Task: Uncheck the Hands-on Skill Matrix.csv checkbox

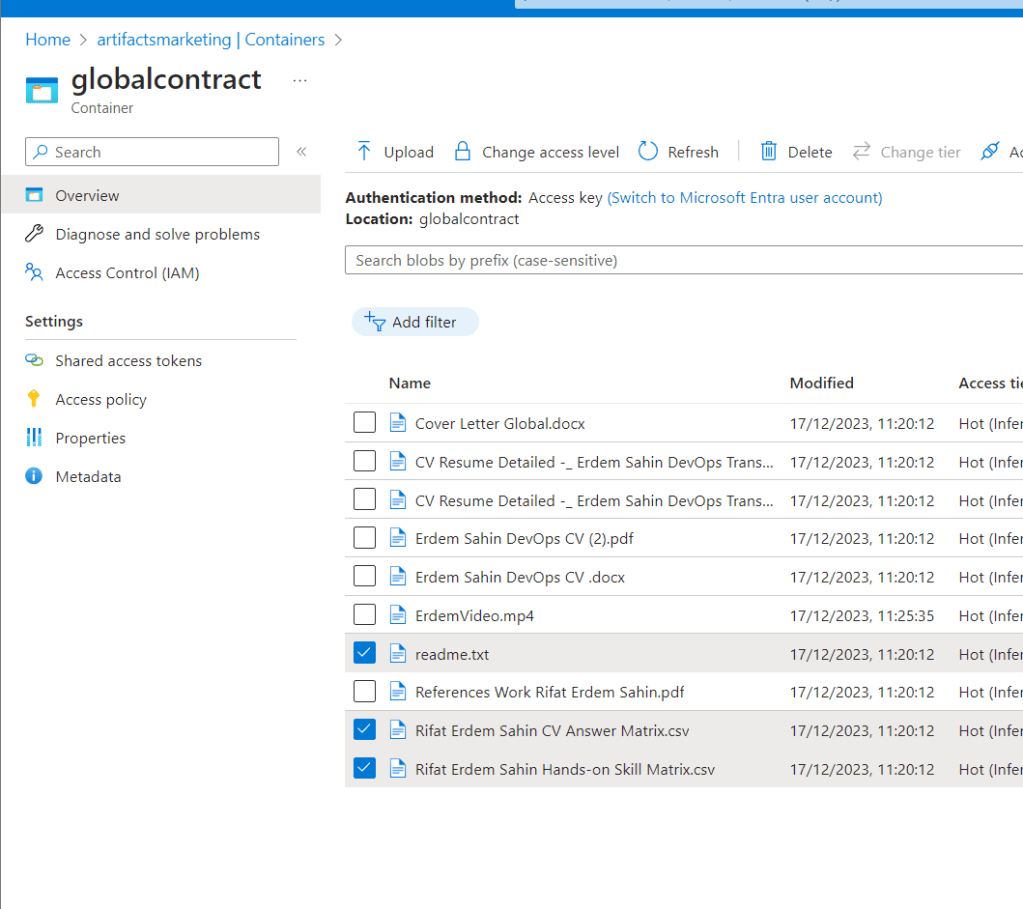Action: [x=365, y=768]
